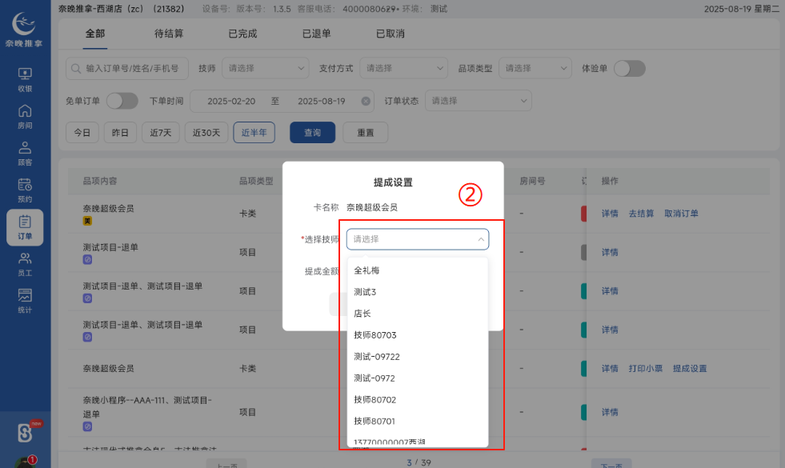Toggle the 体验单 switch
Image resolution: width=785 pixels, height=468 pixels.
click(x=630, y=69)
